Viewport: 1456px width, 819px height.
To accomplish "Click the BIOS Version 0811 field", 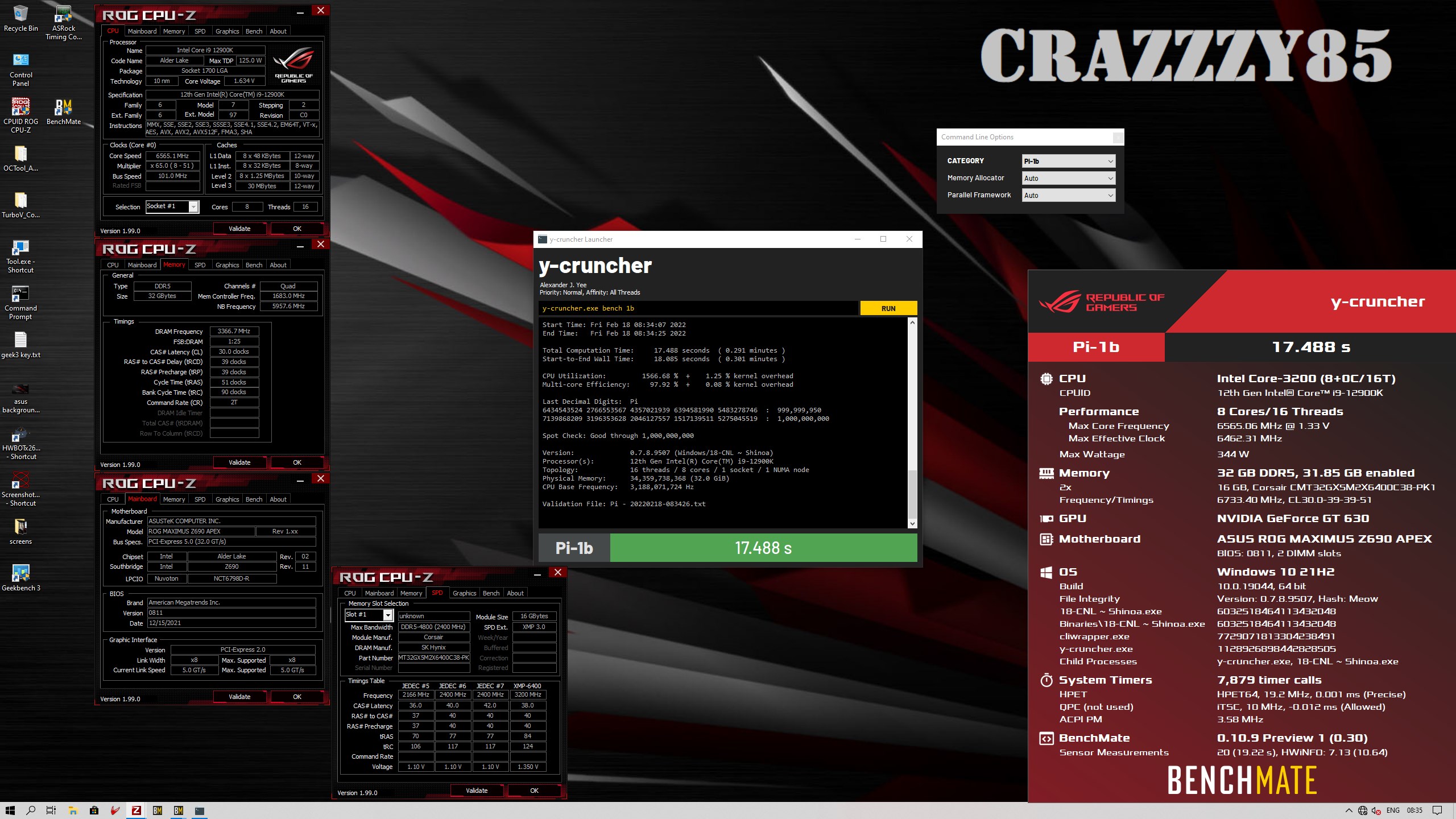I will [231, 613].
